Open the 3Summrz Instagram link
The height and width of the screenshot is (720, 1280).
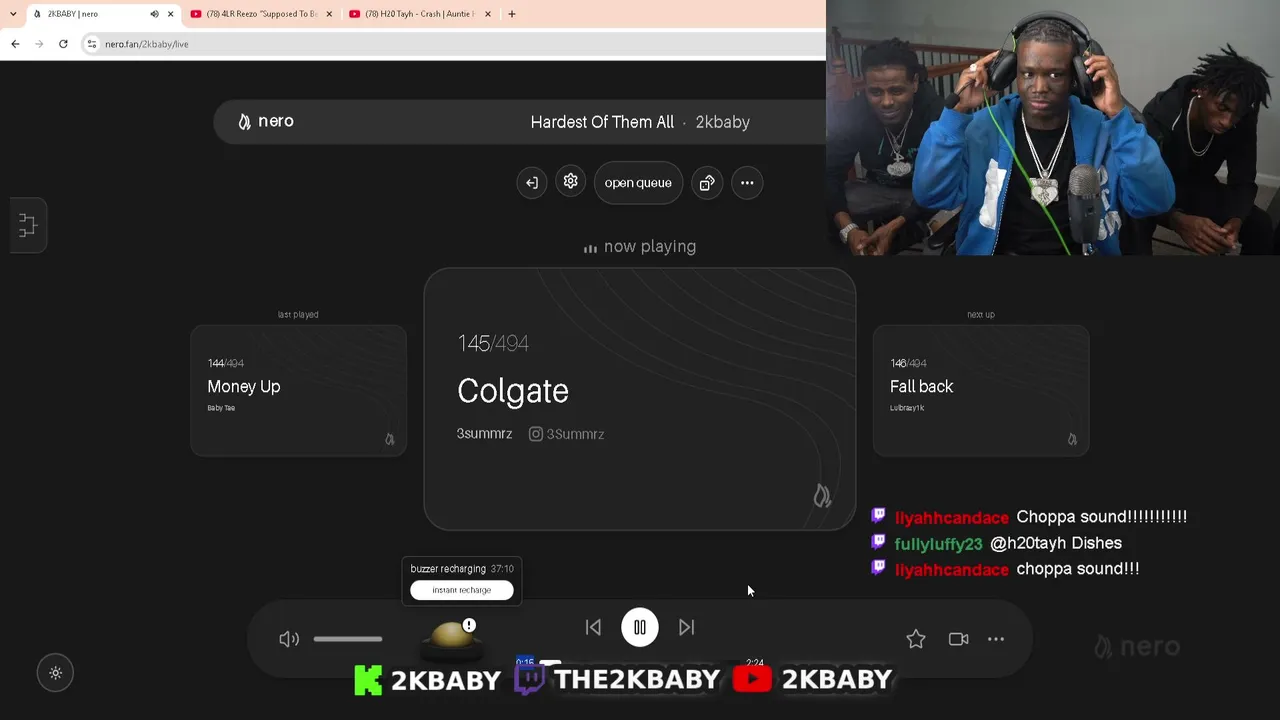[566, 434]
